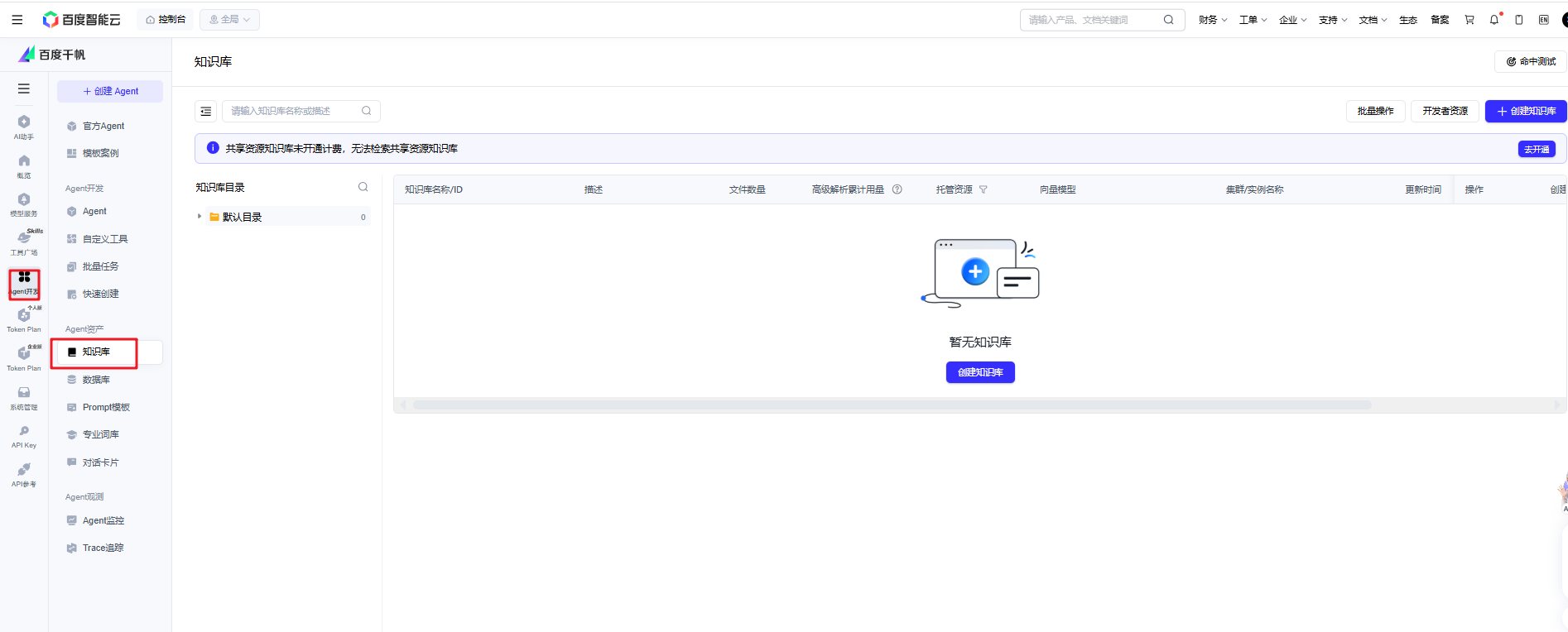Click 创建知识库 below the 暂无知识库 message

click(x=980, y=372)
